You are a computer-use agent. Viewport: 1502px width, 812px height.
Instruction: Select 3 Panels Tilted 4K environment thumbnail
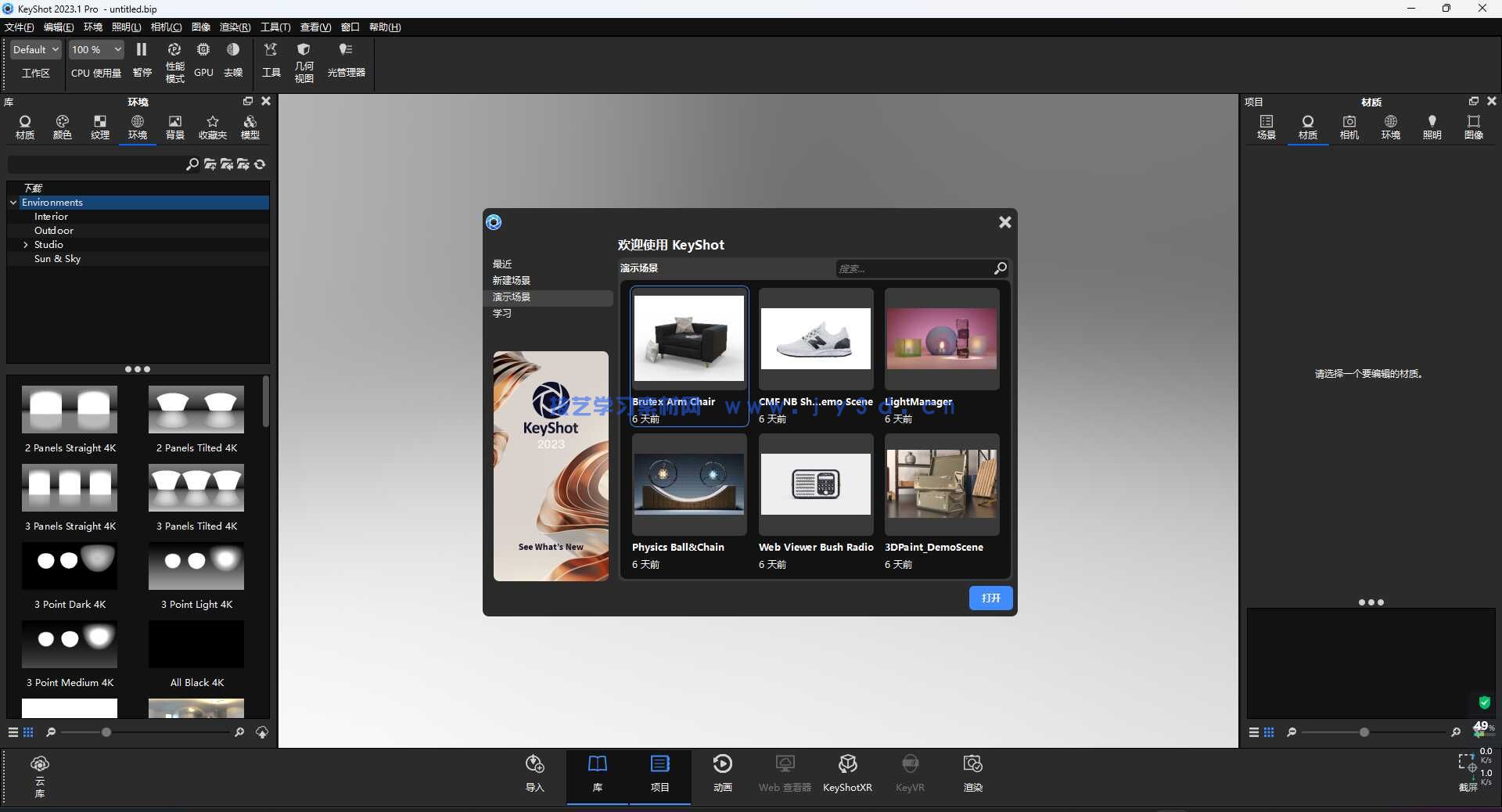(x=196, y=487)
